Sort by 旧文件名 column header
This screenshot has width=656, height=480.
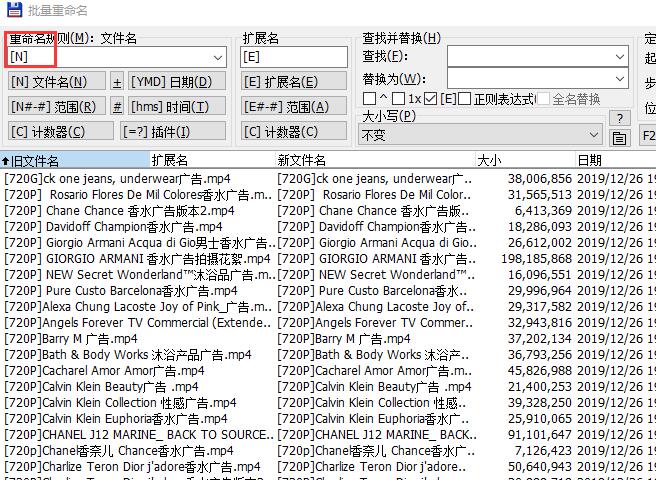point(74,160)
